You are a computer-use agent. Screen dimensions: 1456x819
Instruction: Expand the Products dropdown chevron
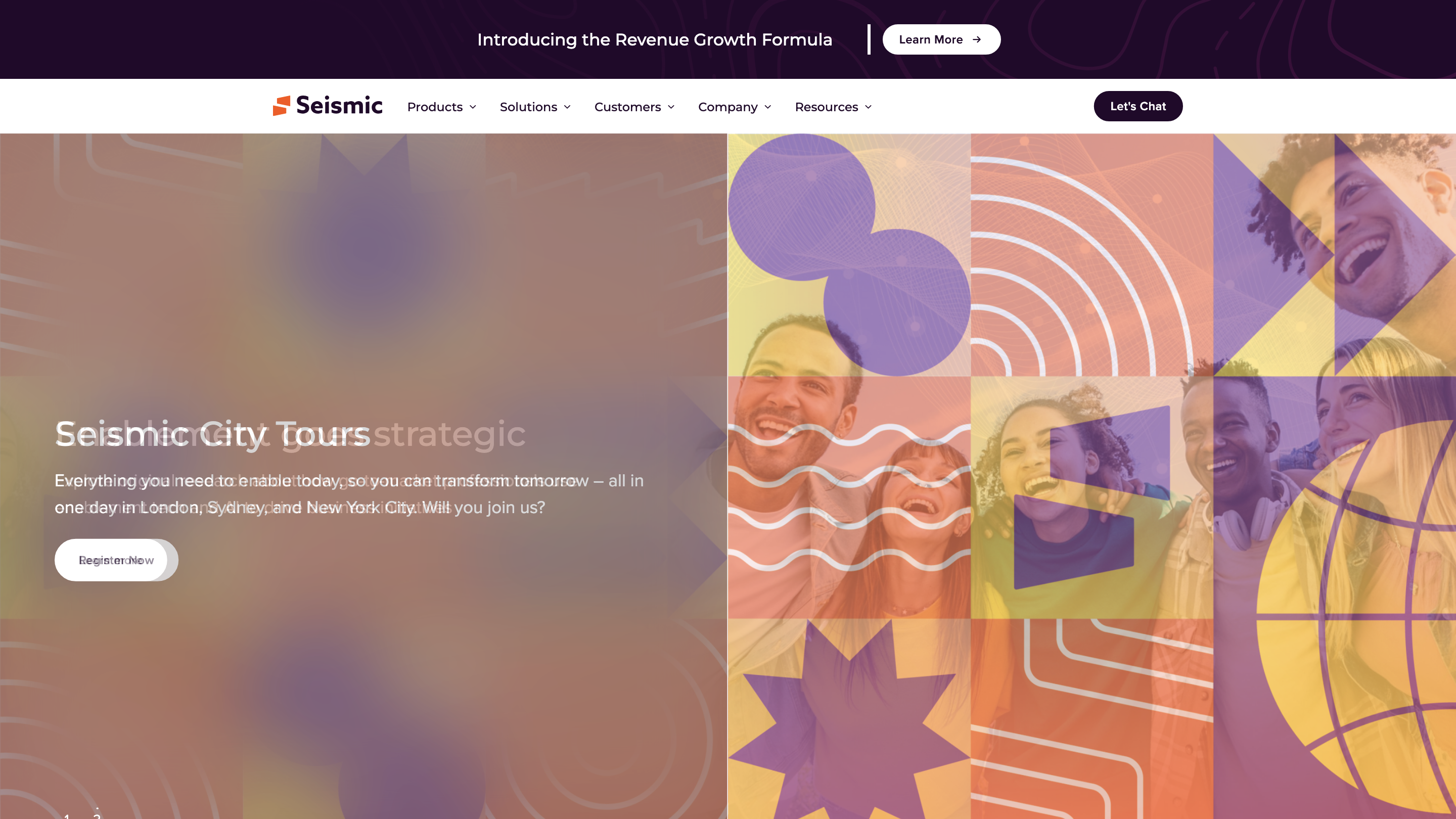pyautogui.click(x=473, y=107)
